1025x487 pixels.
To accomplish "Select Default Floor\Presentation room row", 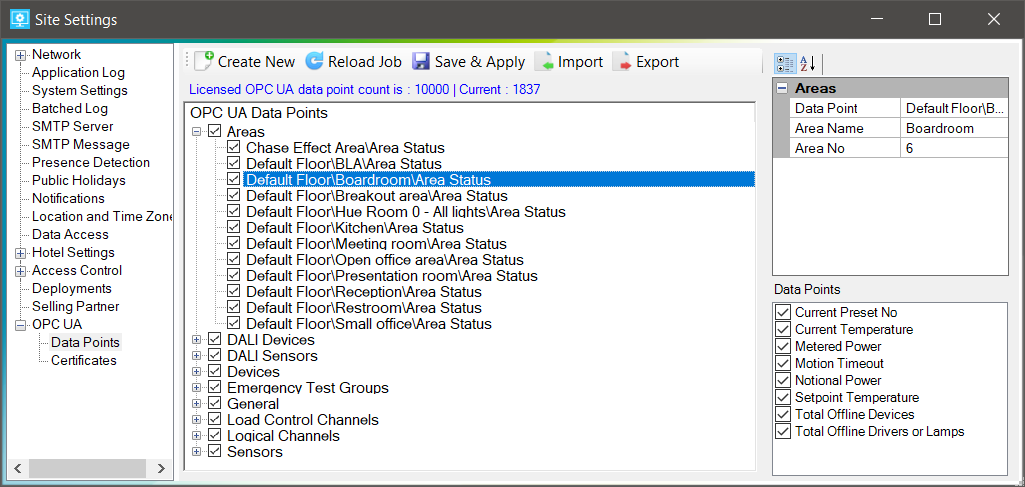I will [x=392, y=276].
